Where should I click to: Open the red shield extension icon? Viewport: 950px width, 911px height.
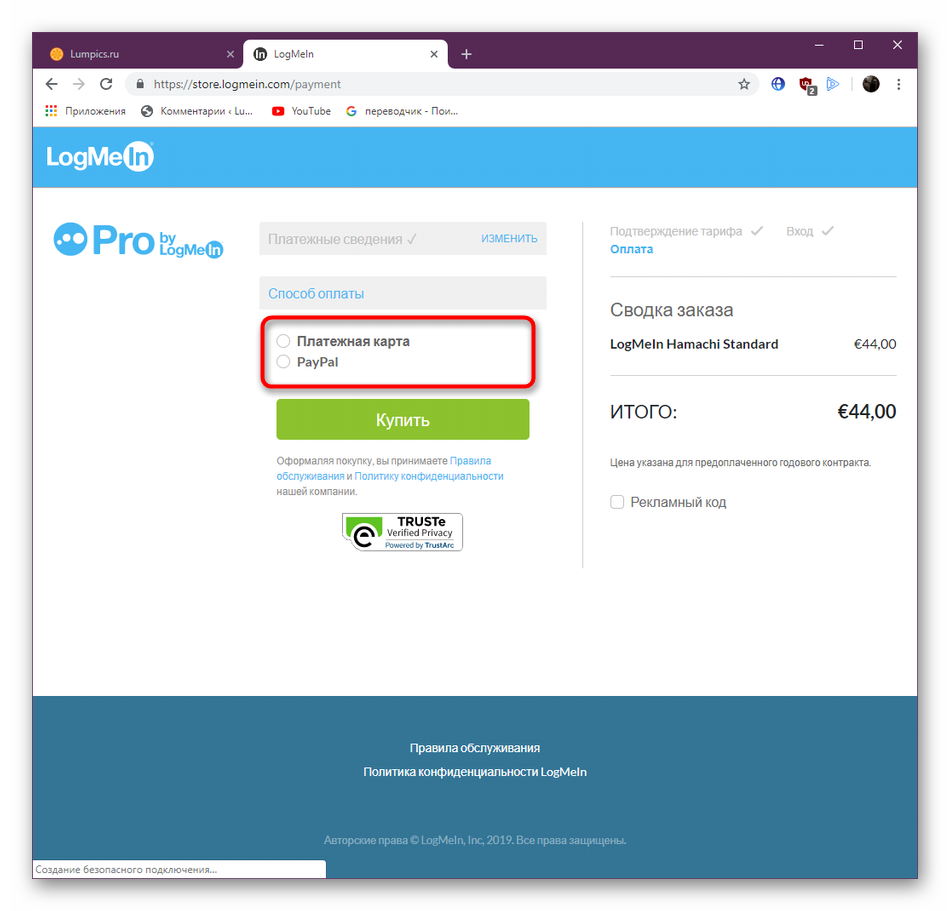coord(806,85)
